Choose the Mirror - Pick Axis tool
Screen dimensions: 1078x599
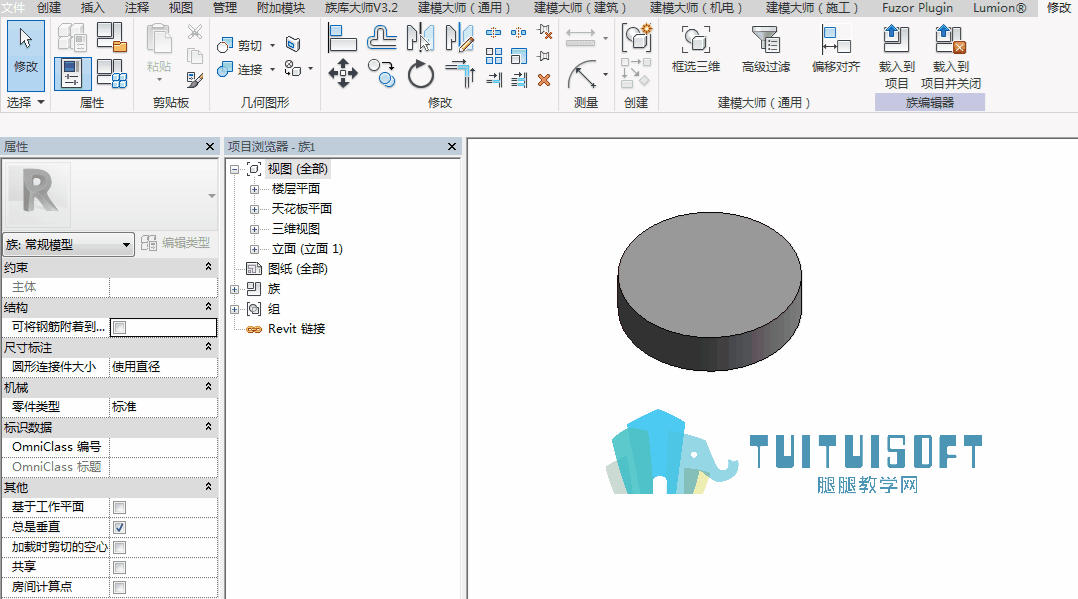point(419,38)
